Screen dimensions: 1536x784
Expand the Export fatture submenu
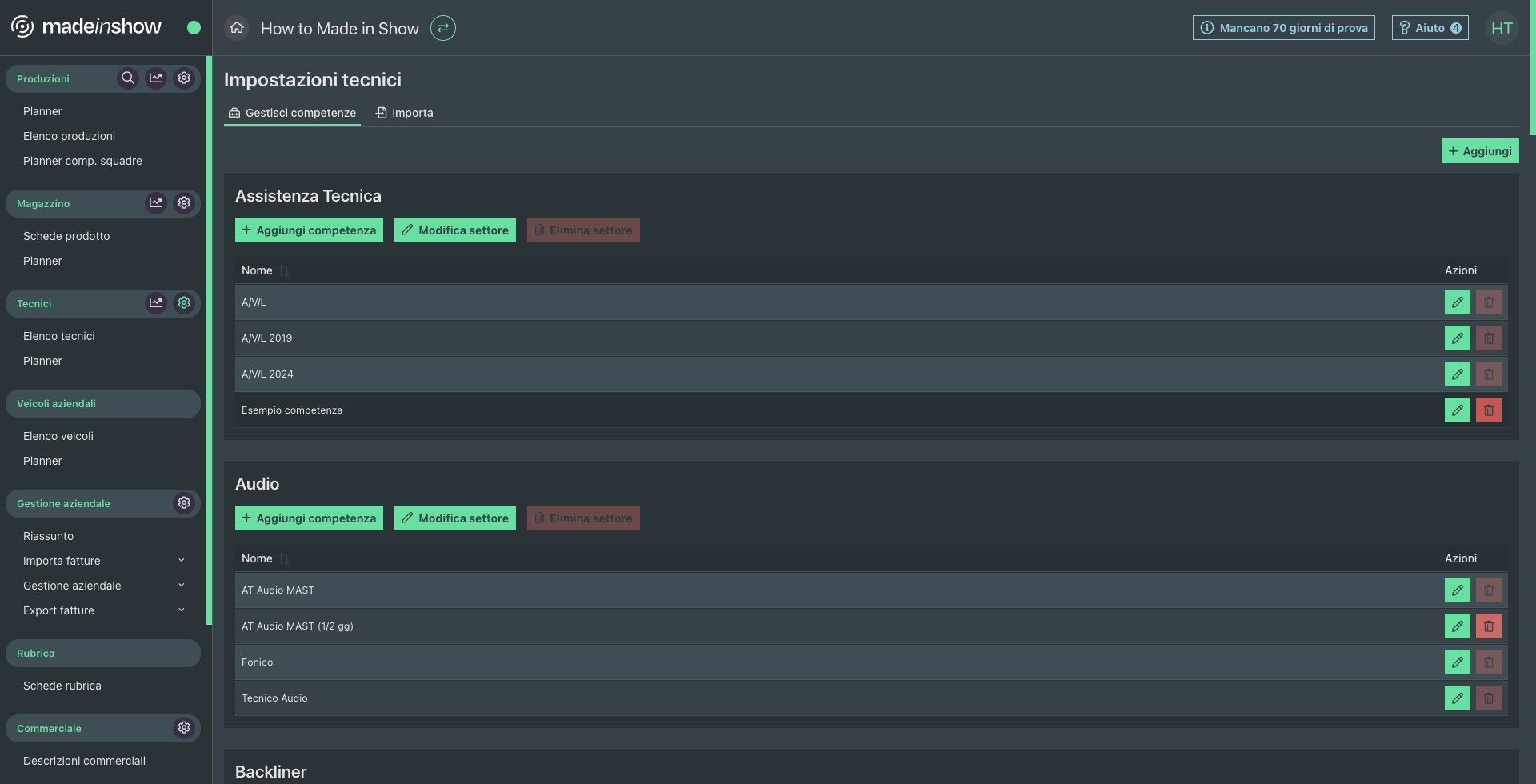click(182, 610)
